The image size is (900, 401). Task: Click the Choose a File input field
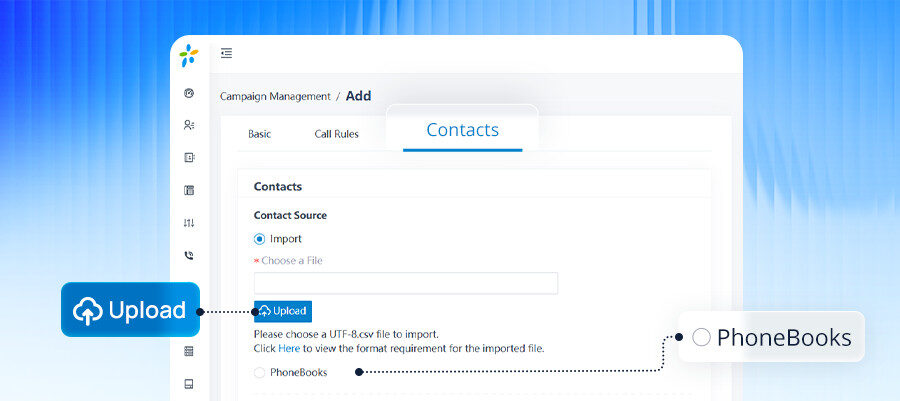pyautogui.click(x=406, y=283)
